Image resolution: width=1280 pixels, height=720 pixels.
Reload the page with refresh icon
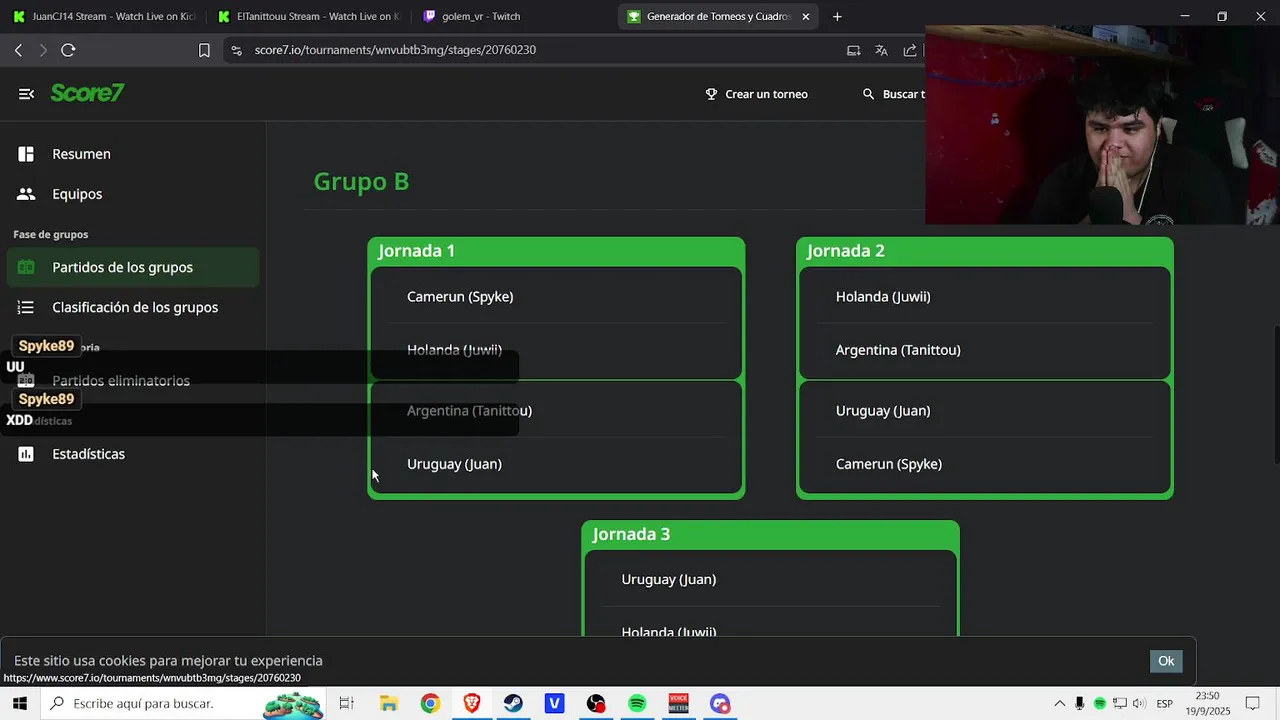tap(68, 50)
